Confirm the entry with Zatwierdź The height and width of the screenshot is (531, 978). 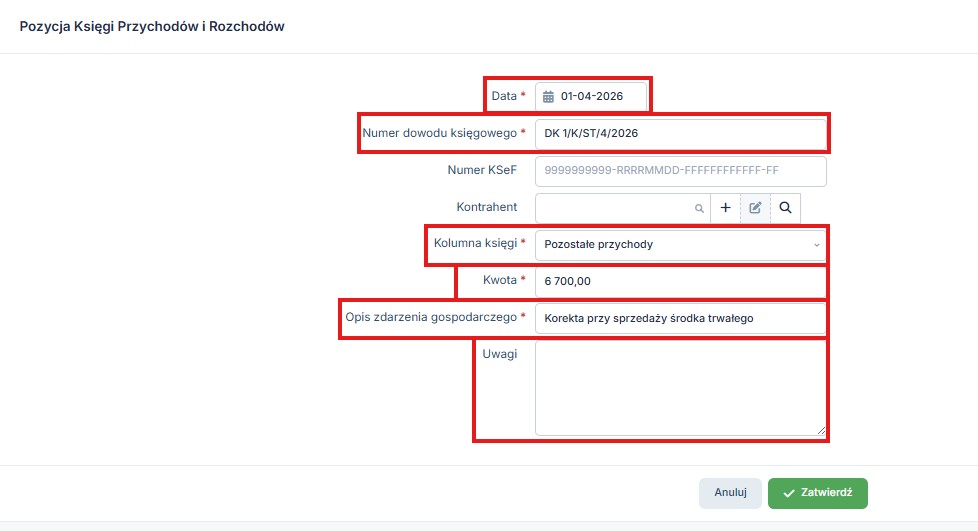point(817,493)
